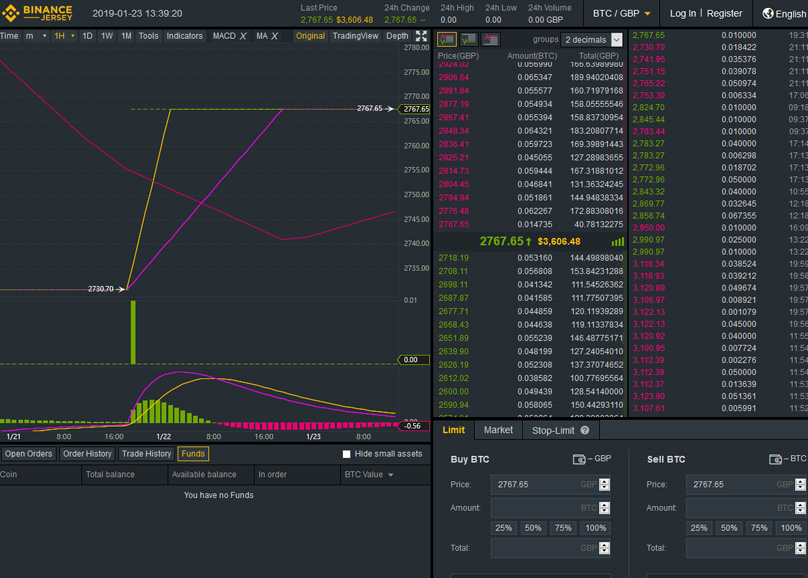The image size is (808, 578).
Task: Switch to Market order tab
Action: point(498,430)
